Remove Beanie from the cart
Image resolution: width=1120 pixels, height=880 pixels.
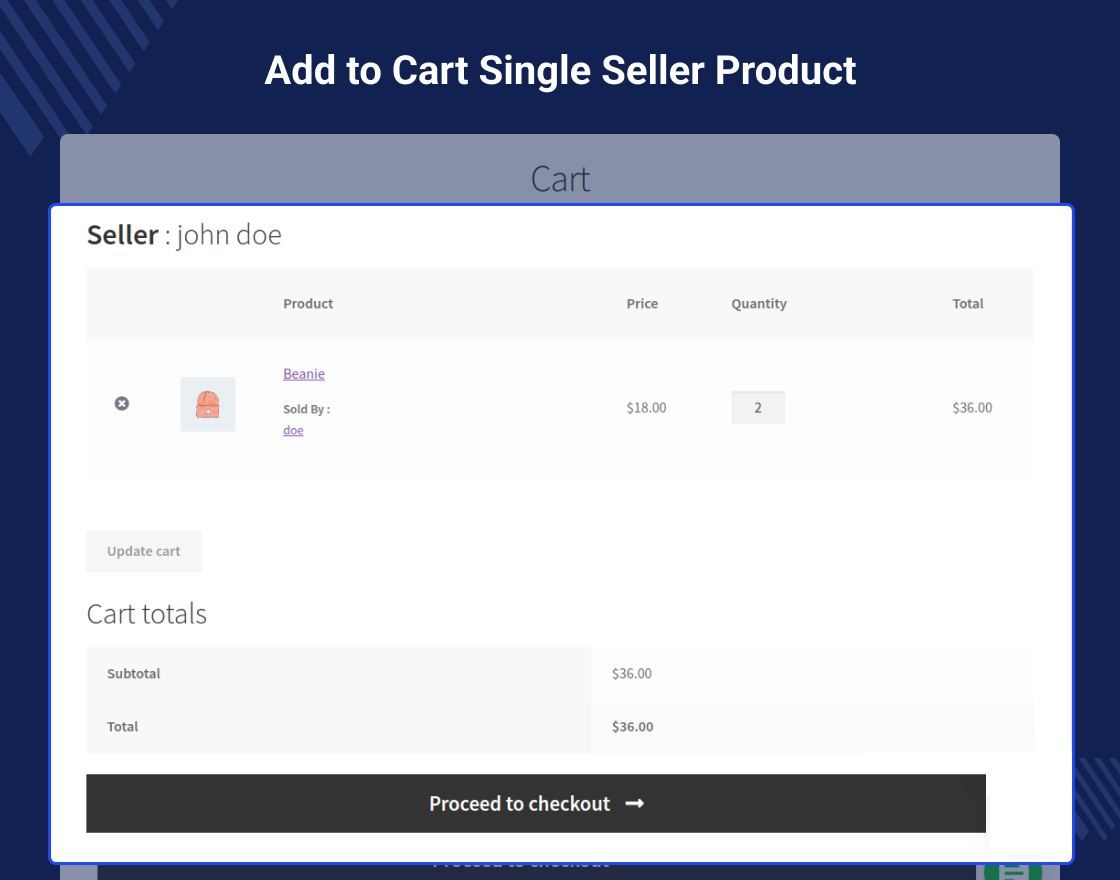122,403
